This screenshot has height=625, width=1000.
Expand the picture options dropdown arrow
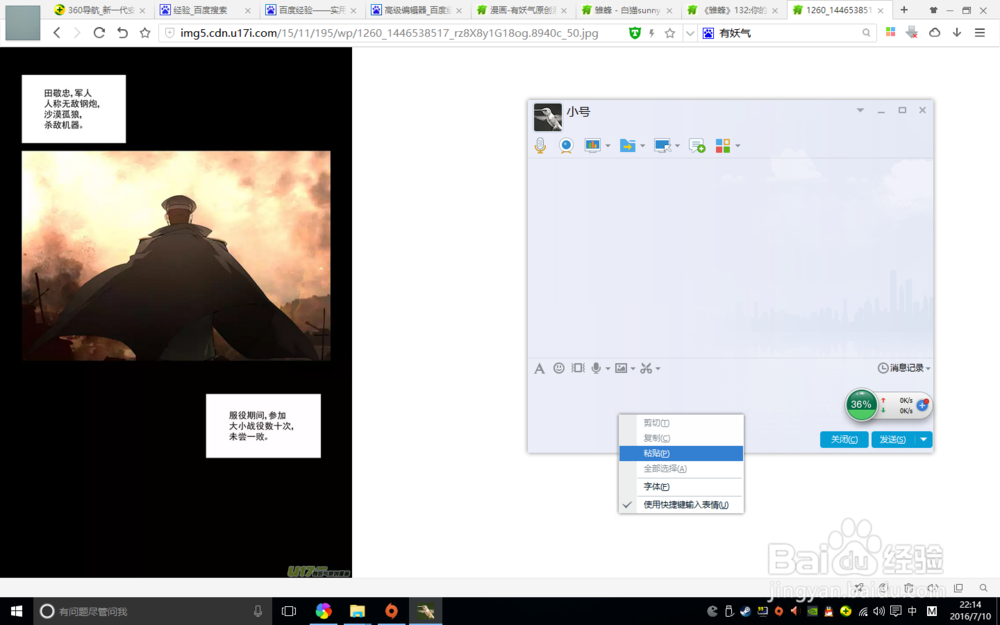633,369
